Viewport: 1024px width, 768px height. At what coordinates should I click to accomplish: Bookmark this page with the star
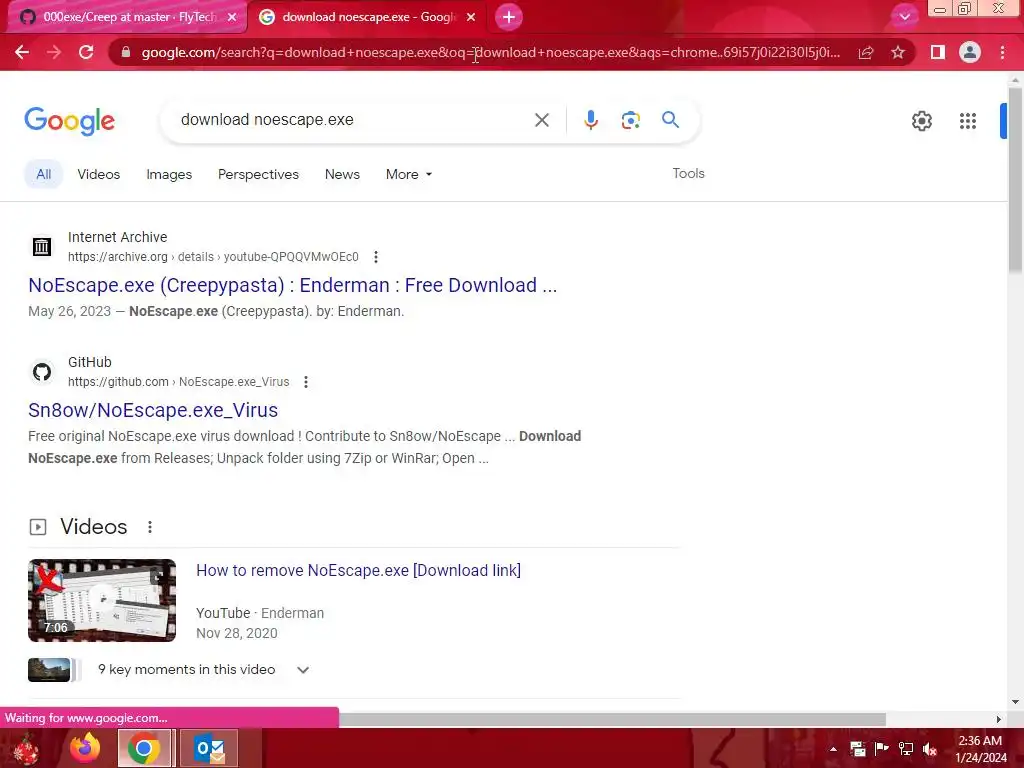point(898,52)
